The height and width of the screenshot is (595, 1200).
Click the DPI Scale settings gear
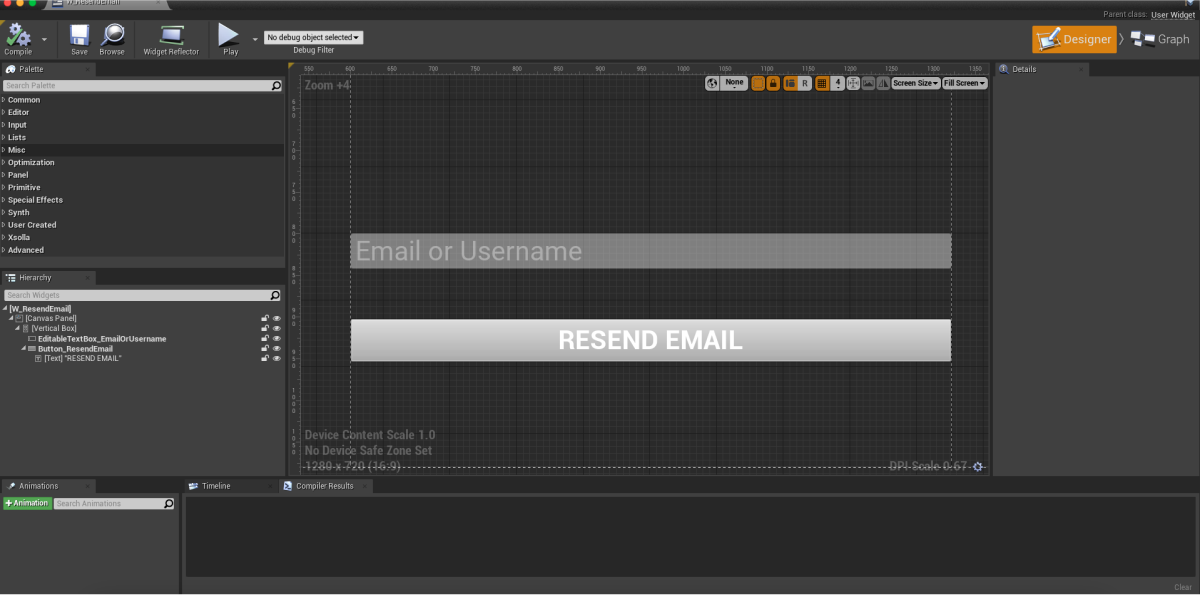(x=978, y=467)
